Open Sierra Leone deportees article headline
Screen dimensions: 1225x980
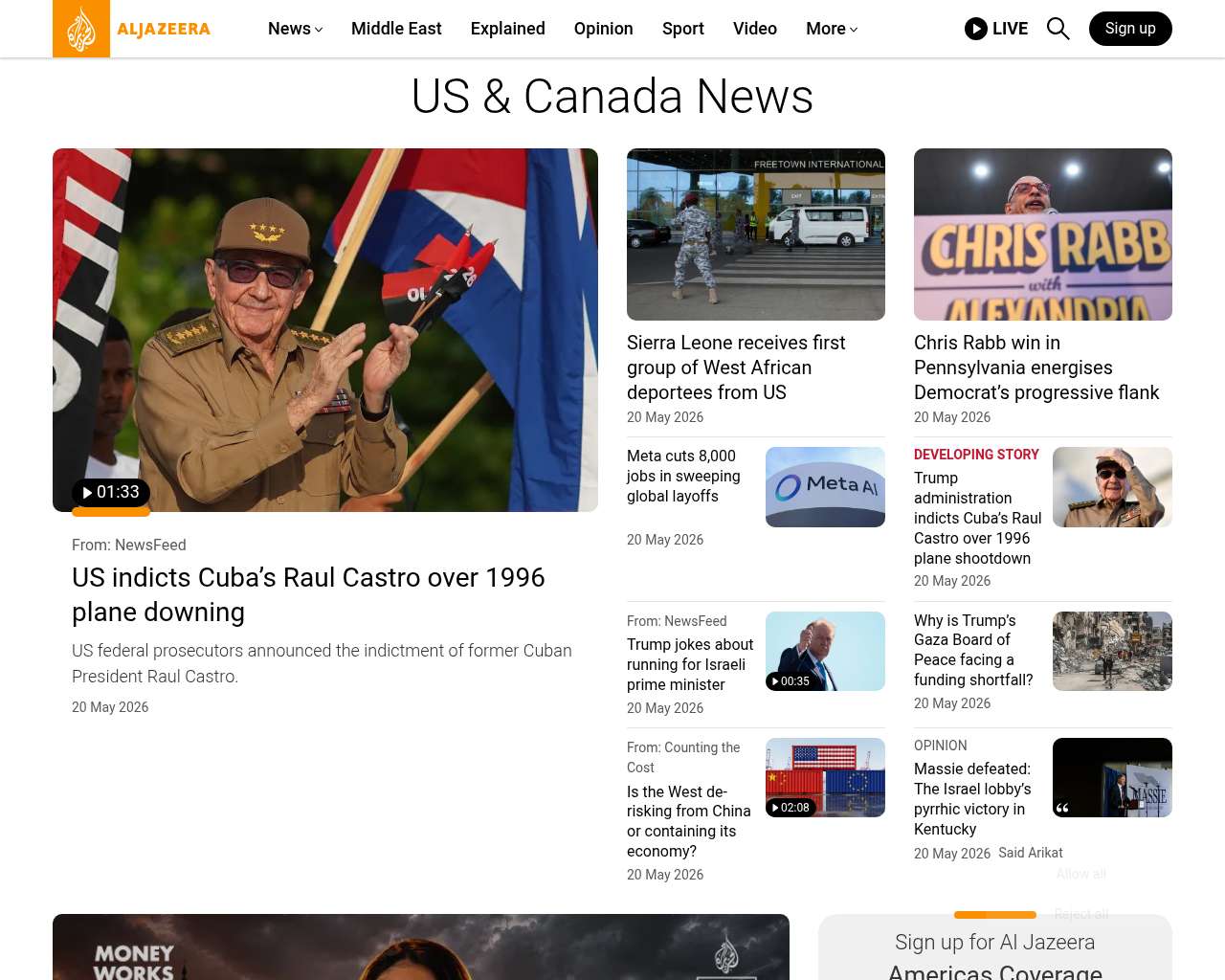[x=736, y=367]
